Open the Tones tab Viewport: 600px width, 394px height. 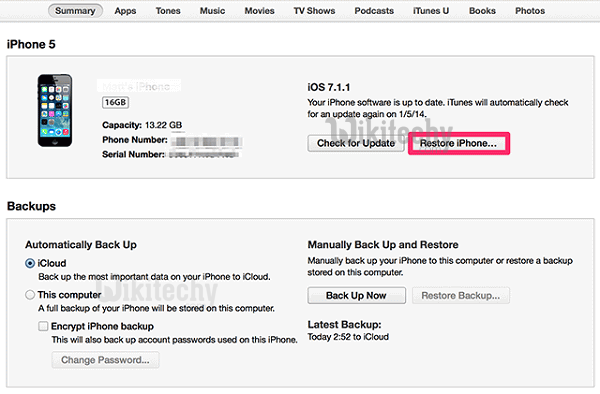(x=168, y=11)
